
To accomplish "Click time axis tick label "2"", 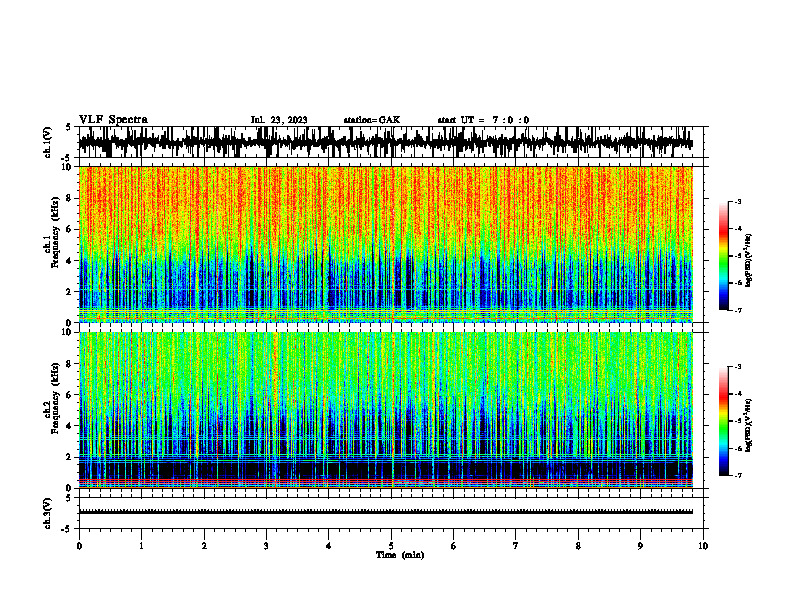I will [x=204, y=546].
